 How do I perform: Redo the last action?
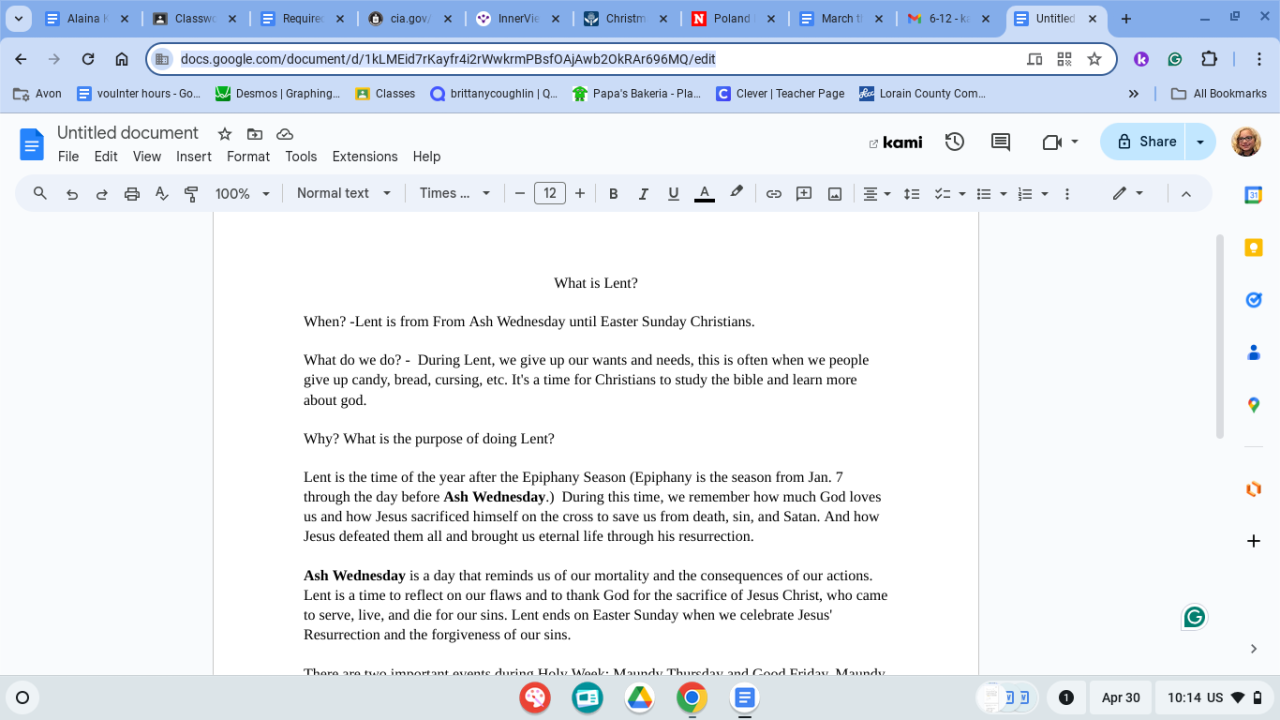tap(101, 194)
